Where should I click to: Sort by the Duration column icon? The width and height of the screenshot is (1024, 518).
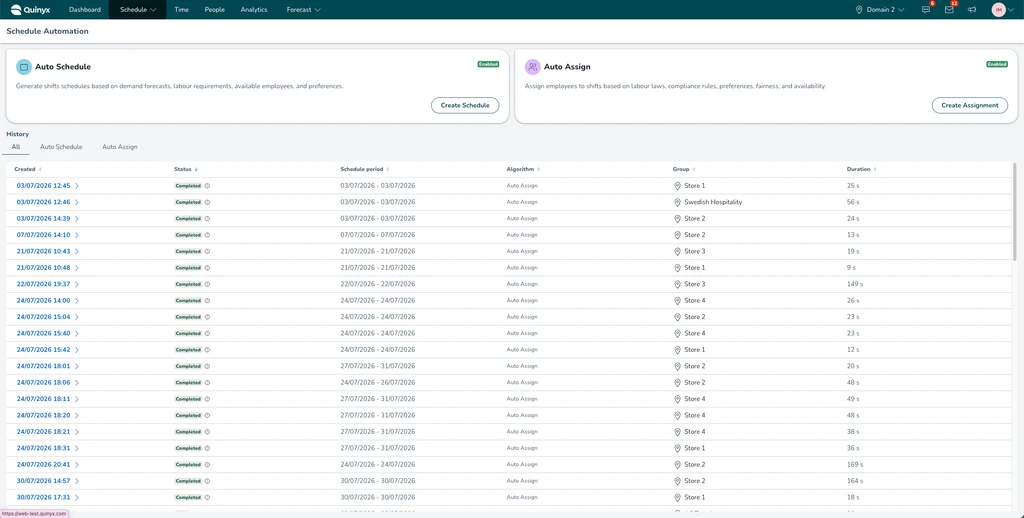tap(874, 169)
